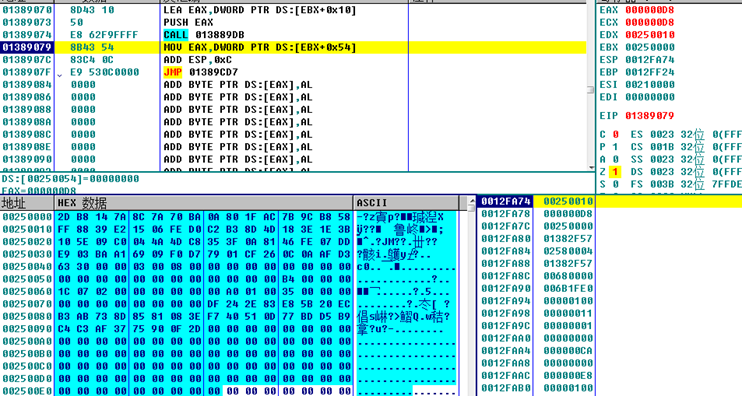742x396 pixels.
Task: Select dump row address 00250010
Action: pyautogui.click(x=27, y=229)
